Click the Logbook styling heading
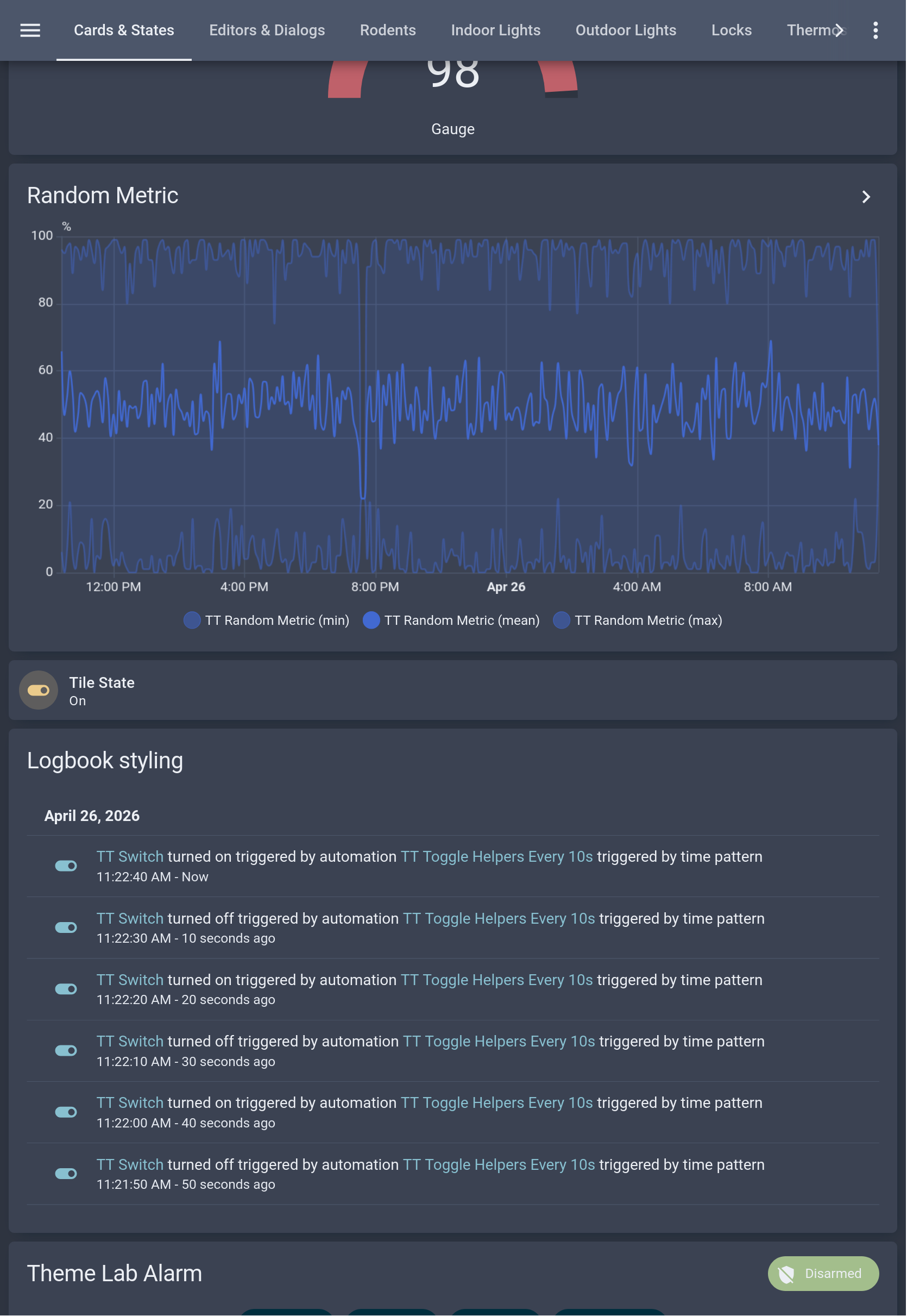This screenshot has height=1316, width=907. (x=105, y=761)
